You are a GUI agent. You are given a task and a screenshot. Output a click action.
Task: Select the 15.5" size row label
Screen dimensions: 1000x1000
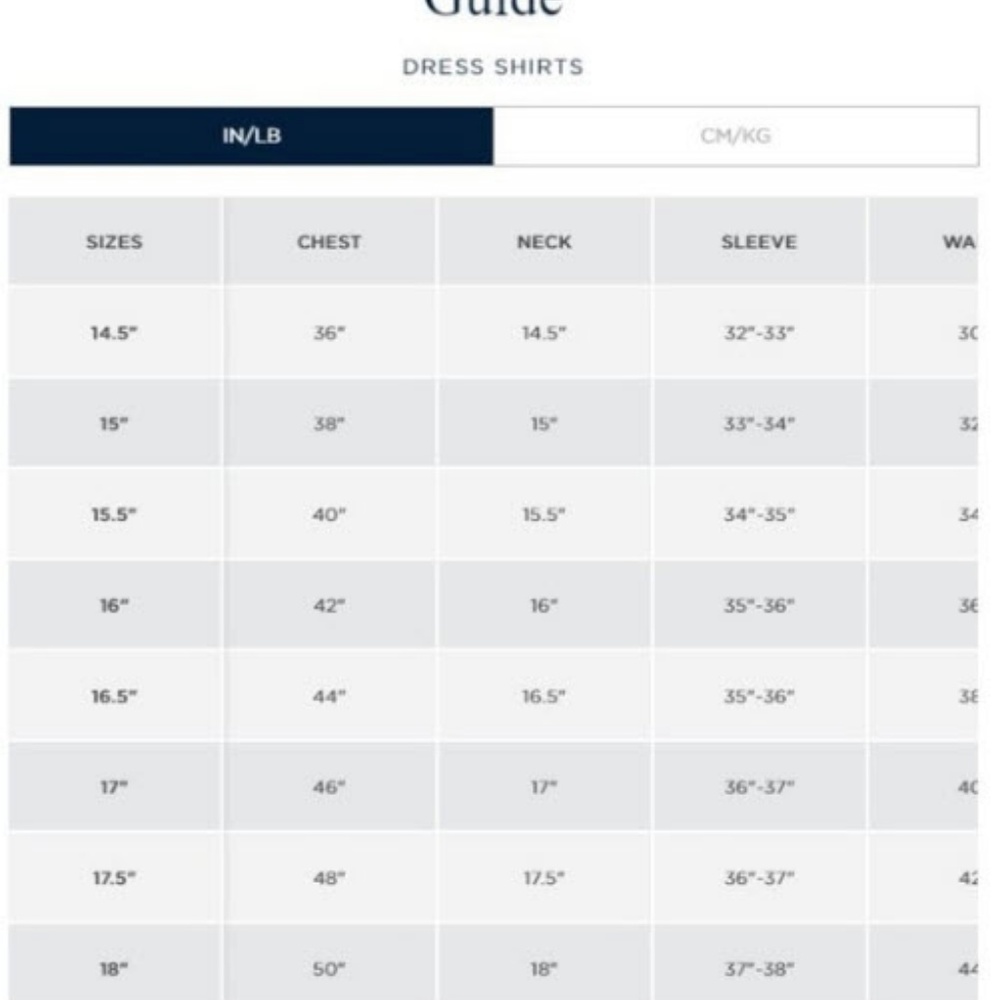[113, 515]
